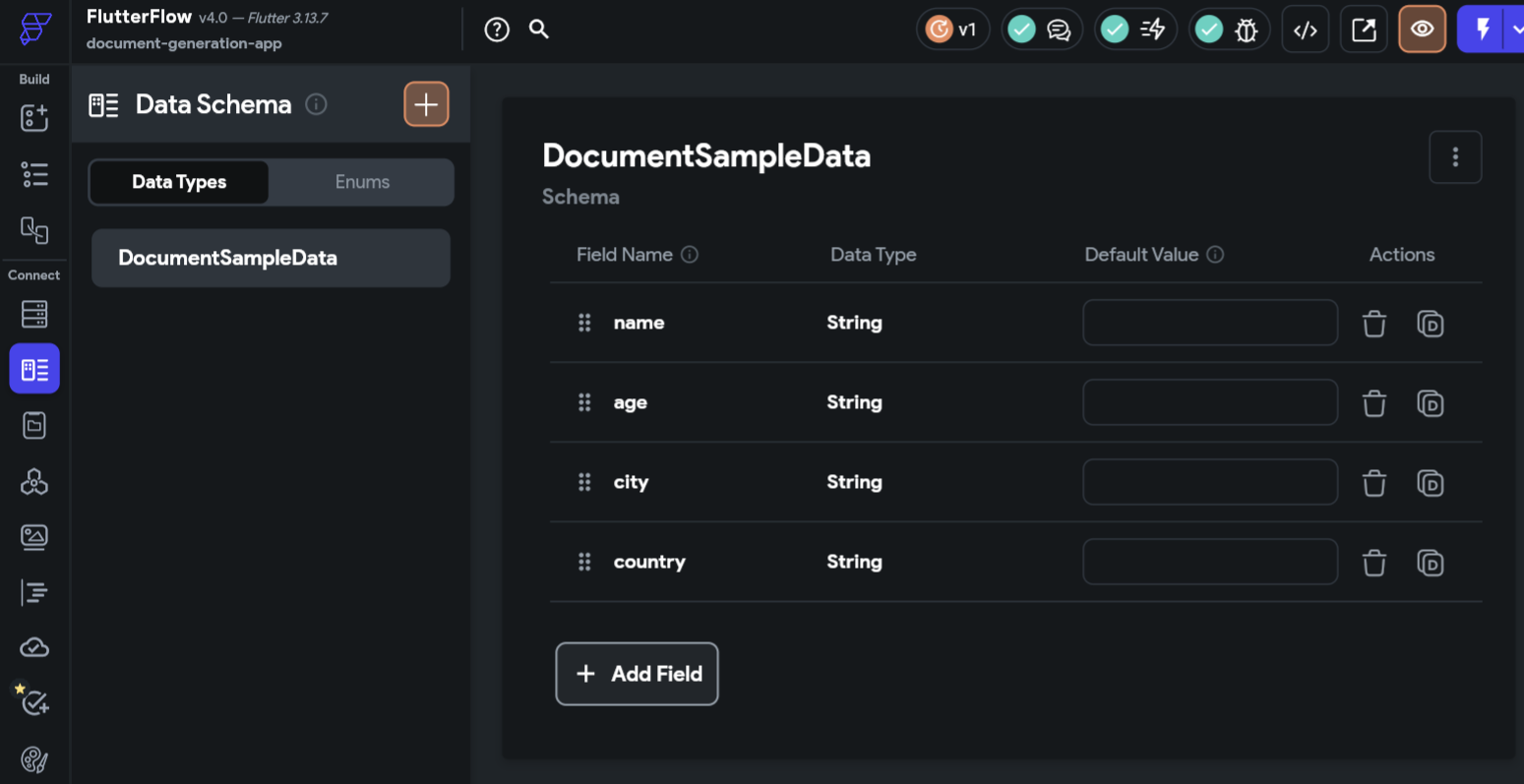Viewport: 1524px width, 784px height.
Task: Open the search magnifier icon
Action: [x=539, y=29]
